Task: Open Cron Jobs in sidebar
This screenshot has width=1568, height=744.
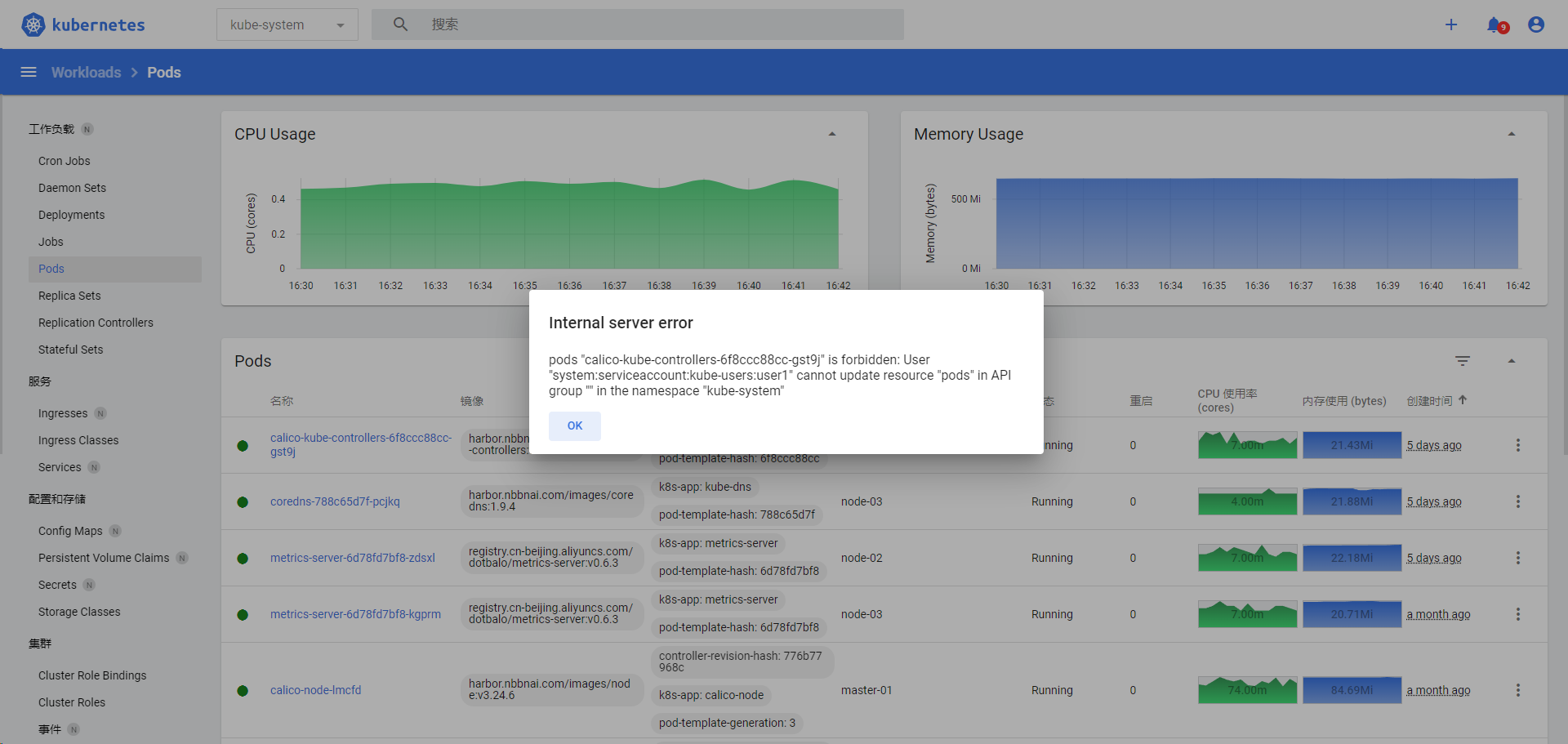Action: 65,161
